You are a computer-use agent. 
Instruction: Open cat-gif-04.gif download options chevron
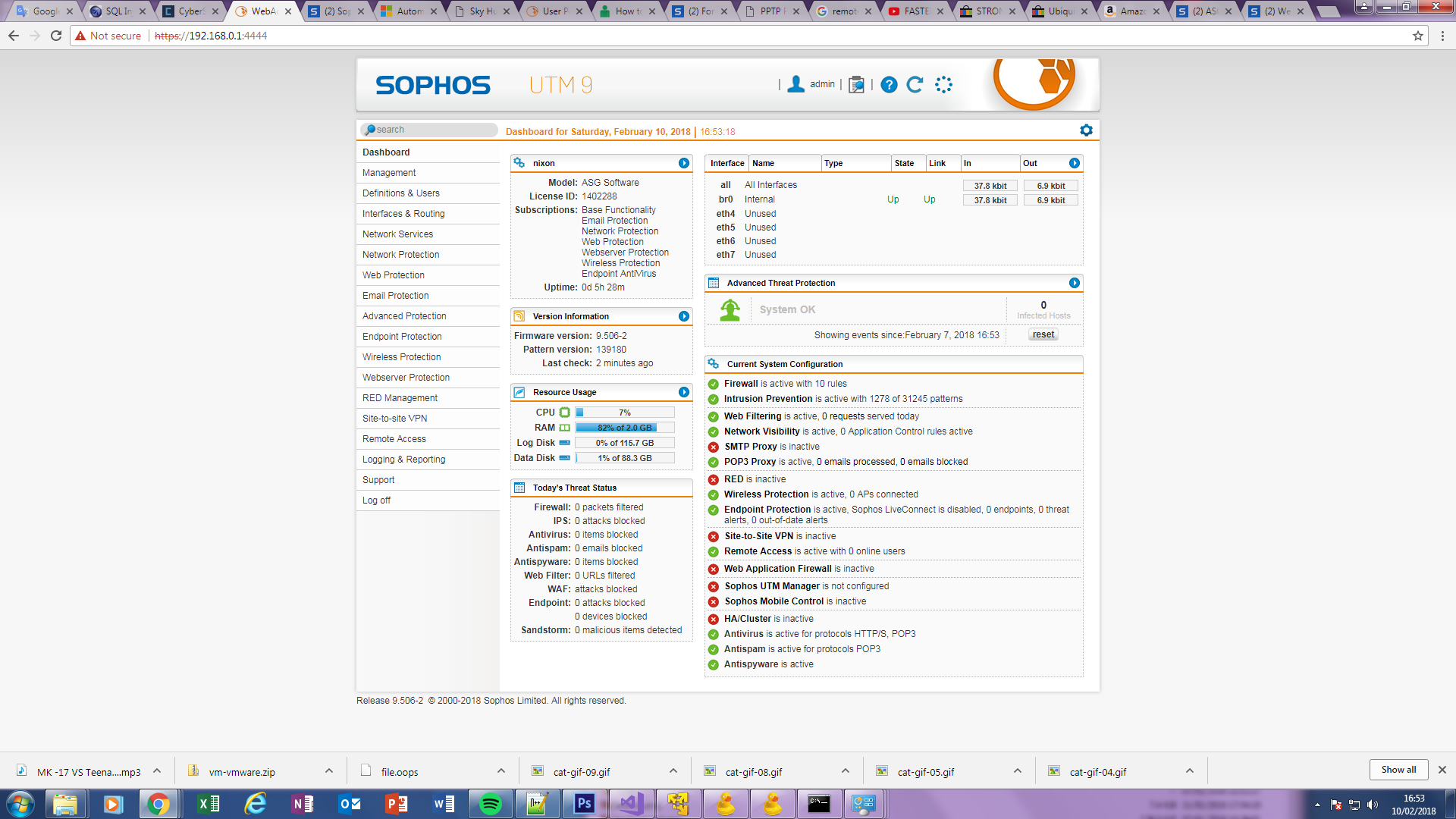click(x=1190, y=771)
